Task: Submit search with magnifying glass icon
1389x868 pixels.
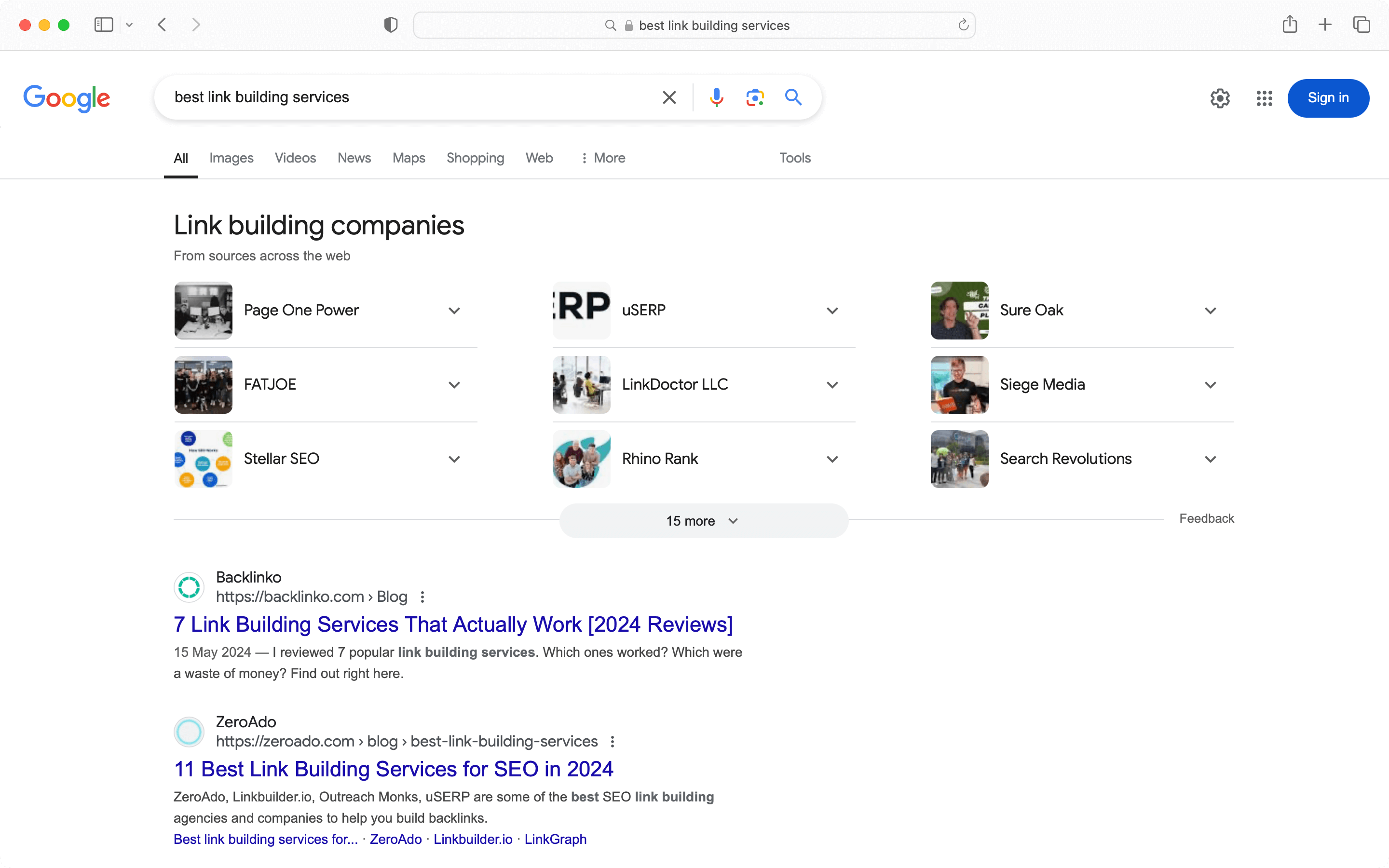Action: [x=793, y=97]
